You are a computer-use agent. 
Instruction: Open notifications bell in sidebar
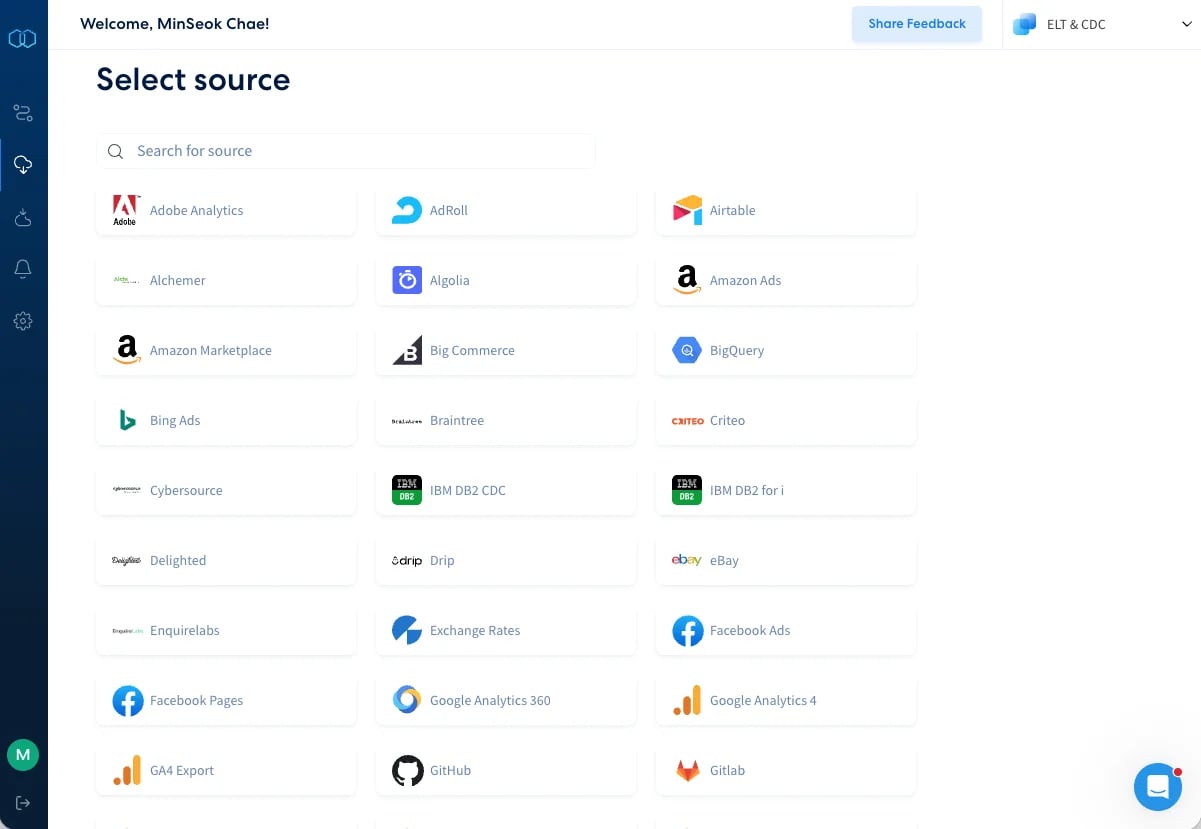coord(23,269)
